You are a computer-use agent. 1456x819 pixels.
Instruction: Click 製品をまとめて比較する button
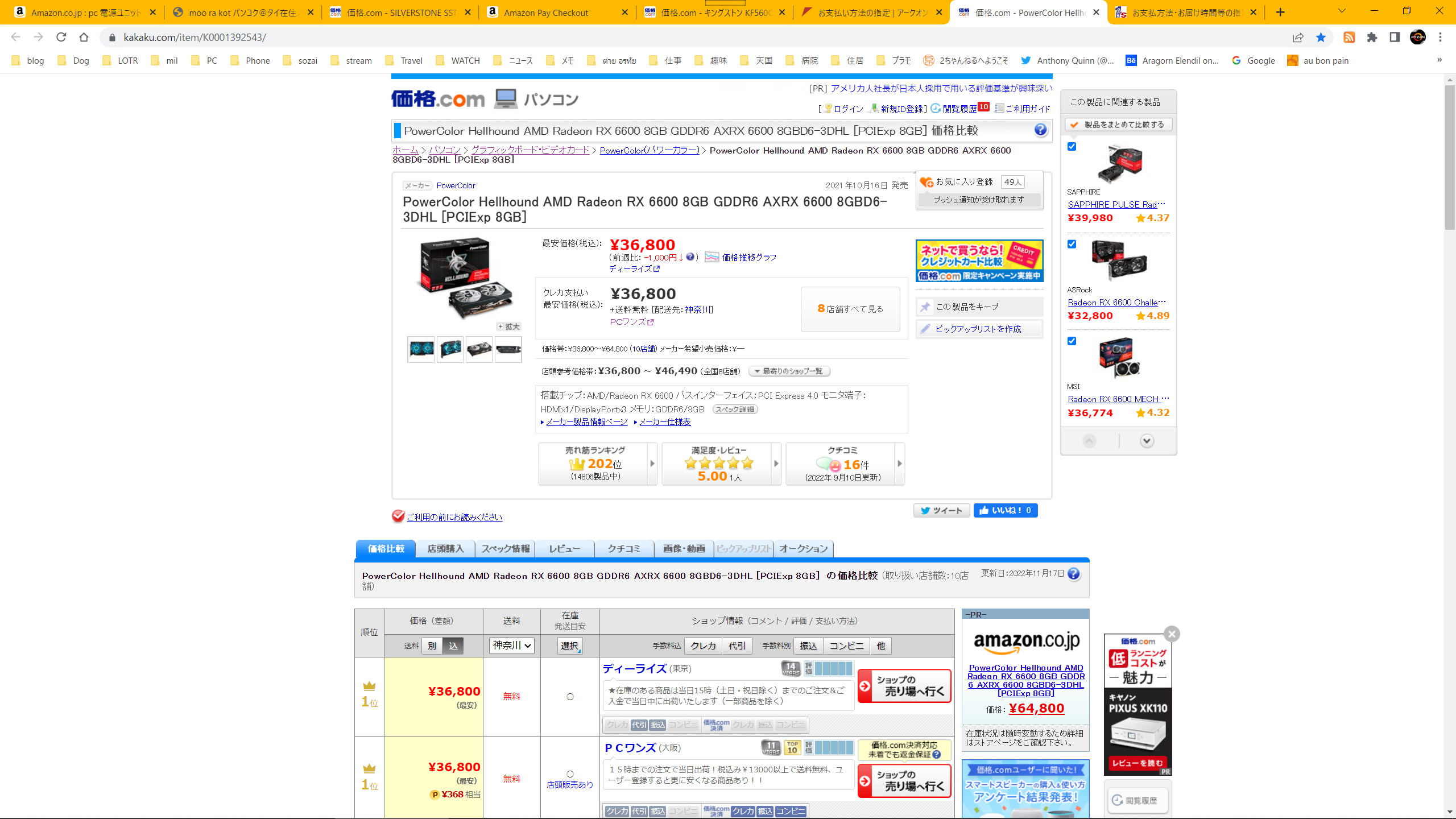[x=1118, y=125]
